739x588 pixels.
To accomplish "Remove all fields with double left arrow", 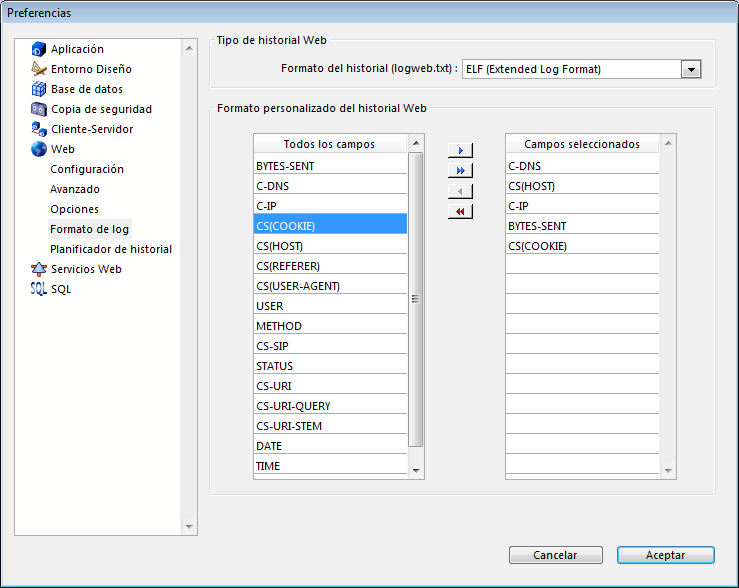I will (460, 211).
